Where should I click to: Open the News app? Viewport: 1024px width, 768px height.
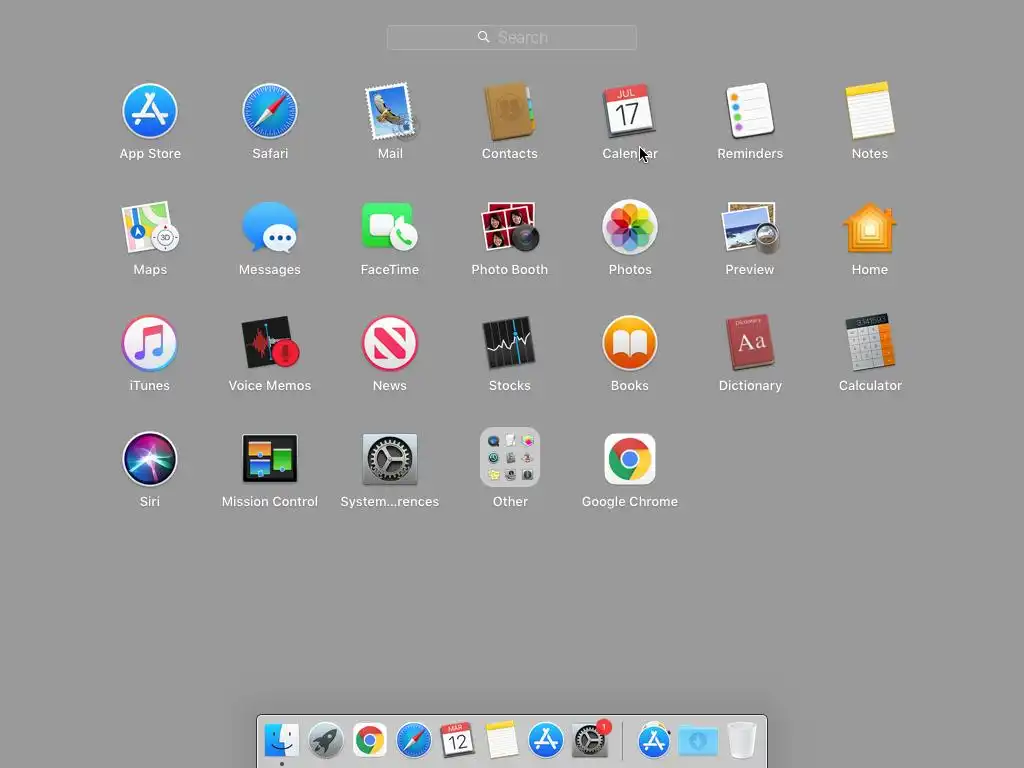point(390,344)
